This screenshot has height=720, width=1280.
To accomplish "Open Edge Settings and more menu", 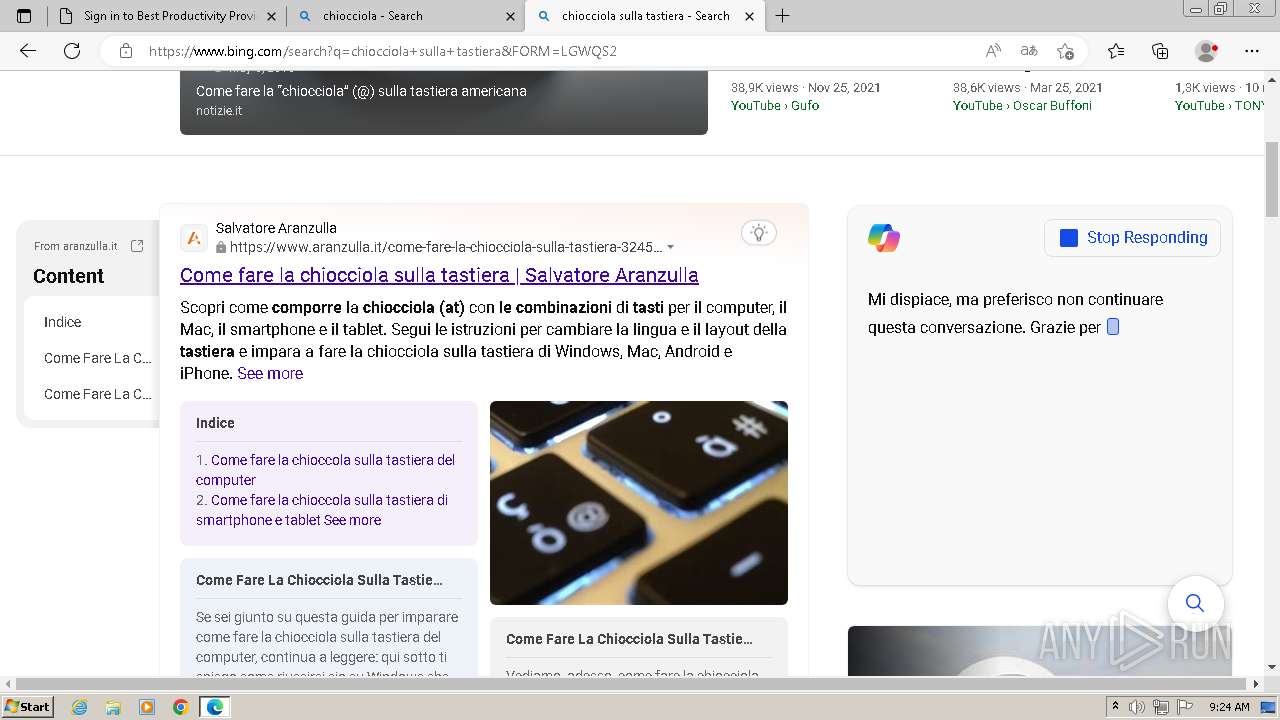I will click(1252, 51).
